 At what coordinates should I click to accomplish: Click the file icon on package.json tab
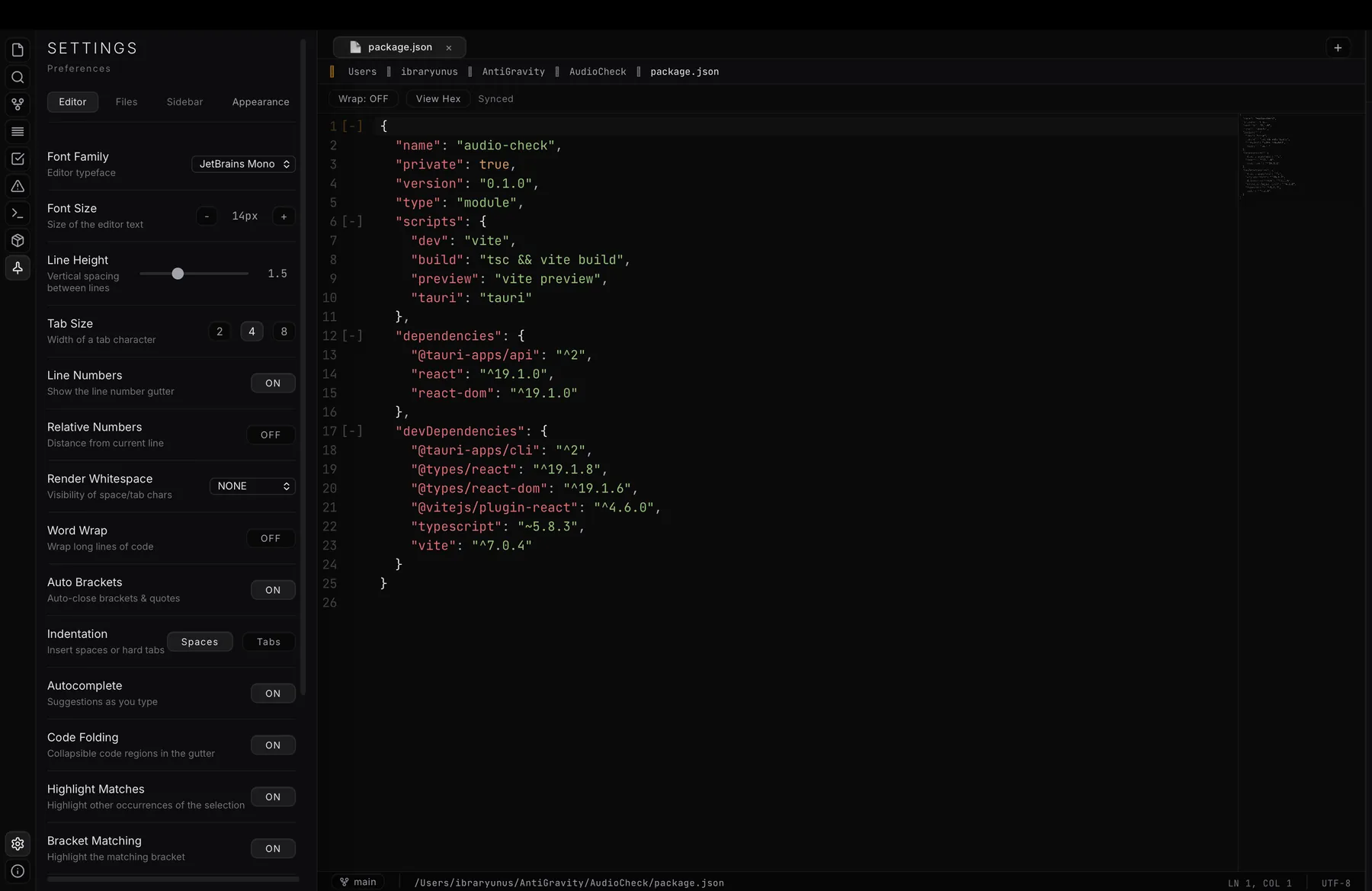(x=355, y=47)
